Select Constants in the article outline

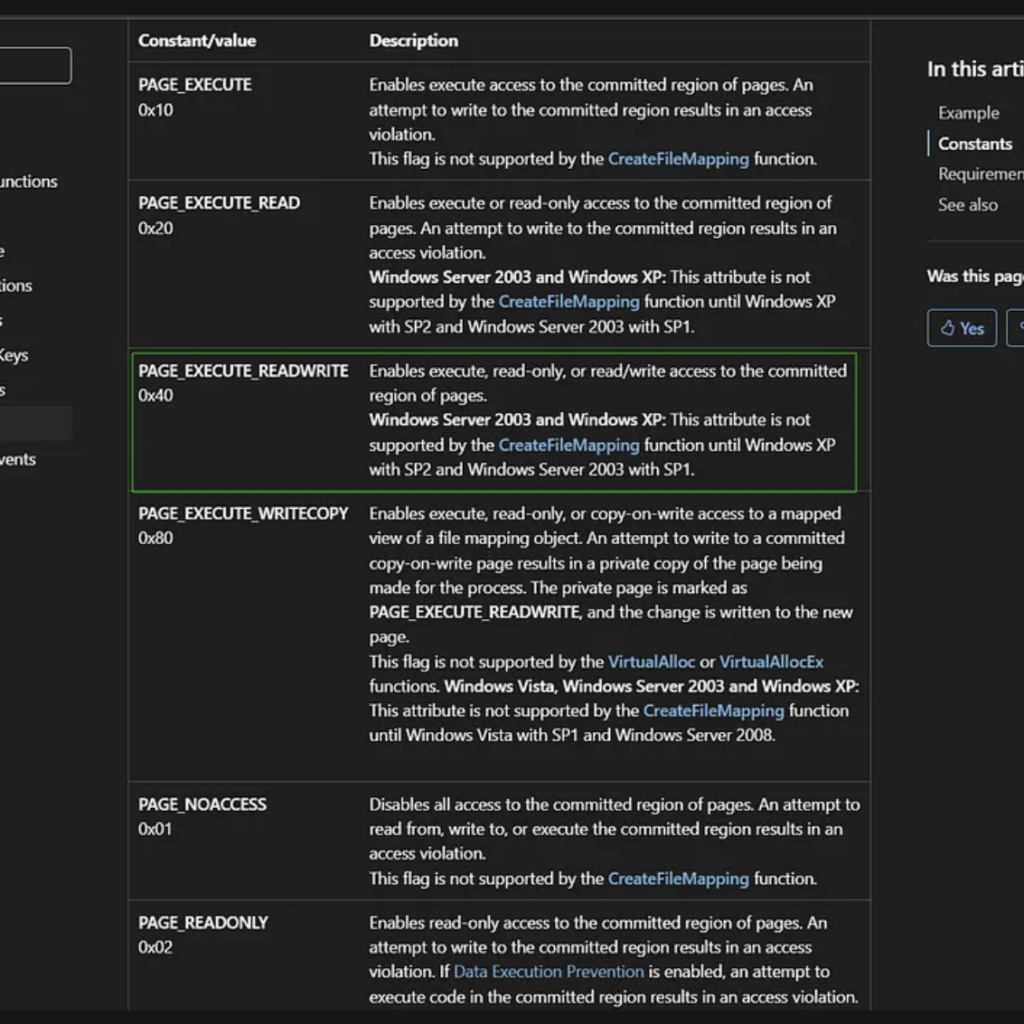pos(974,144)
